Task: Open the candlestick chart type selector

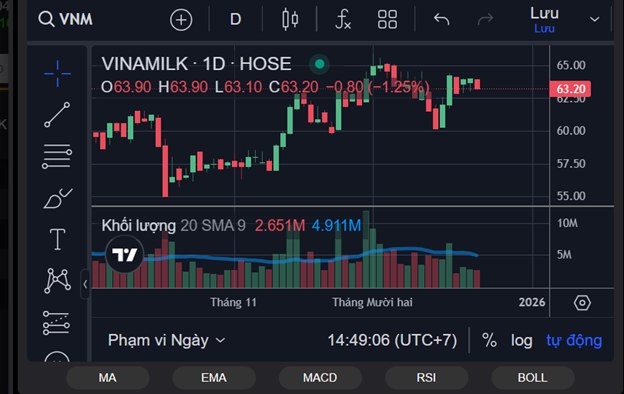Action: [x=290, y=19]
